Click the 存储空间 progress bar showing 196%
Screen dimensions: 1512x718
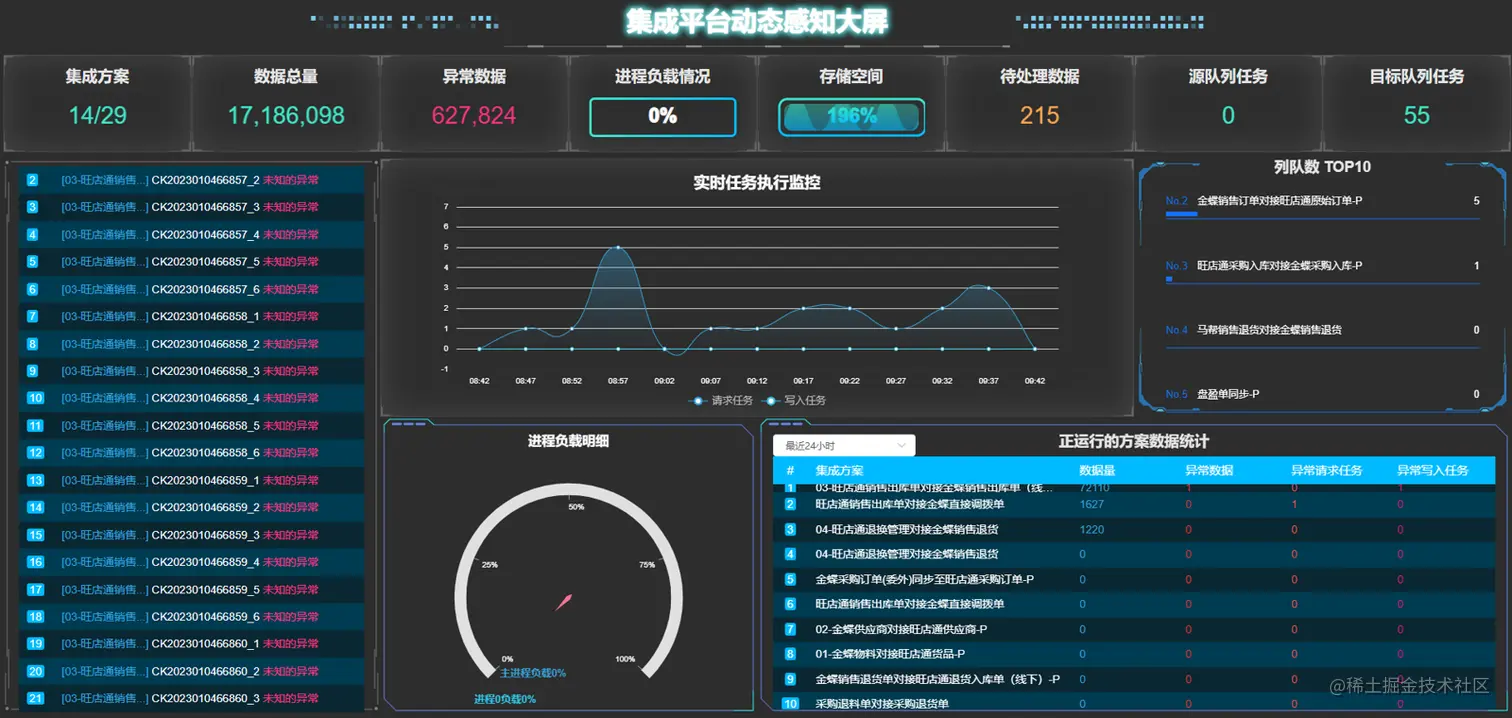(x=851, y=117)
